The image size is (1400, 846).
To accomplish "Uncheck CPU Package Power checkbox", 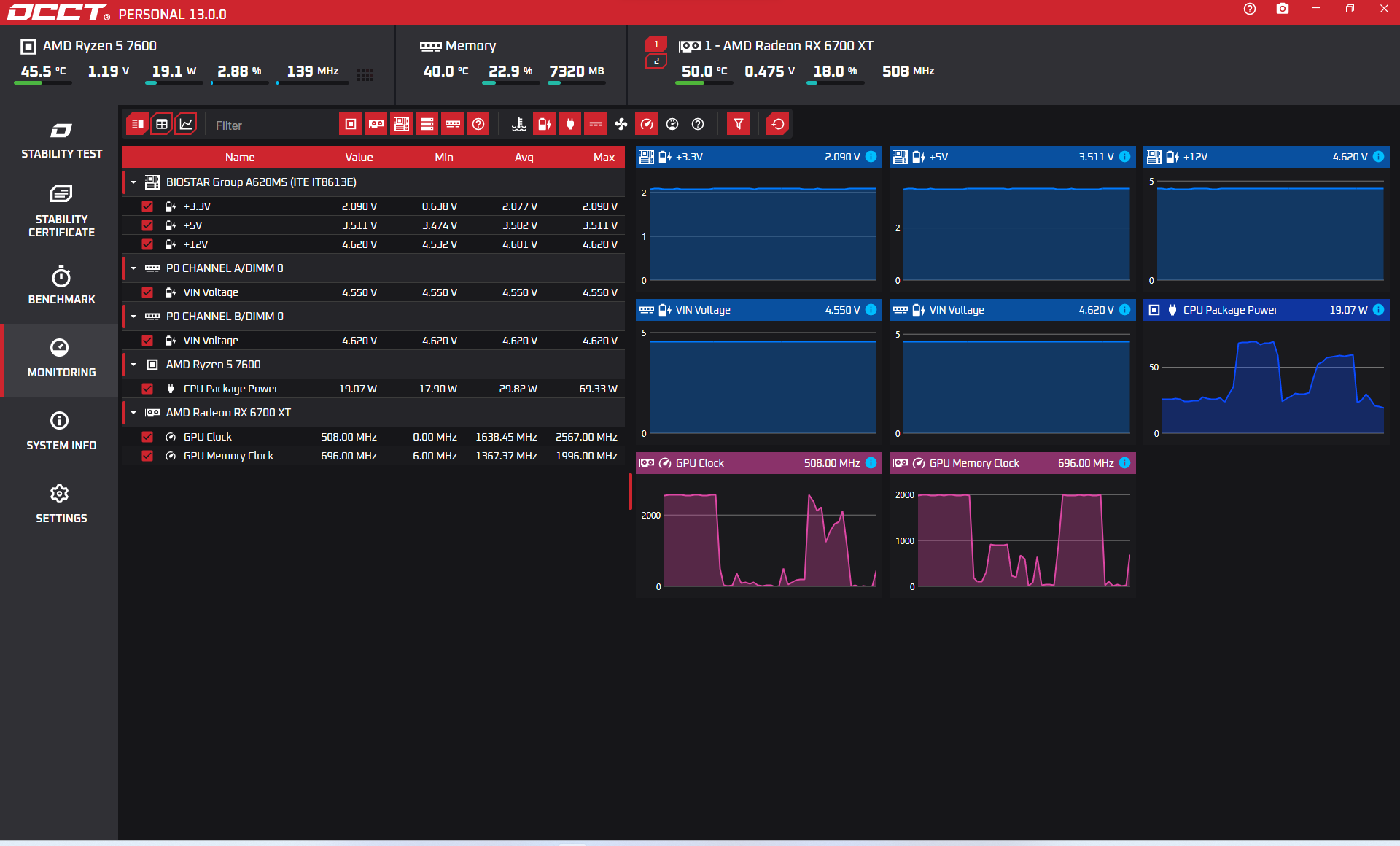I will (147, 389).
